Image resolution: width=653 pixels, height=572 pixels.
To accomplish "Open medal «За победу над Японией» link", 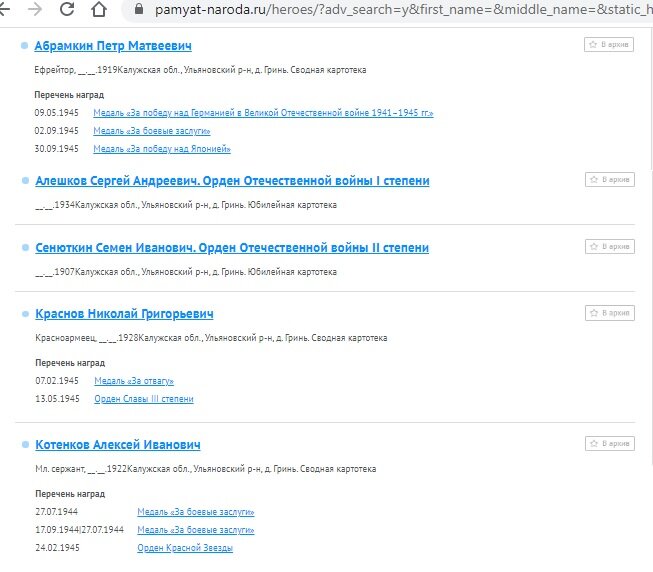I will [x=162, y=149].
